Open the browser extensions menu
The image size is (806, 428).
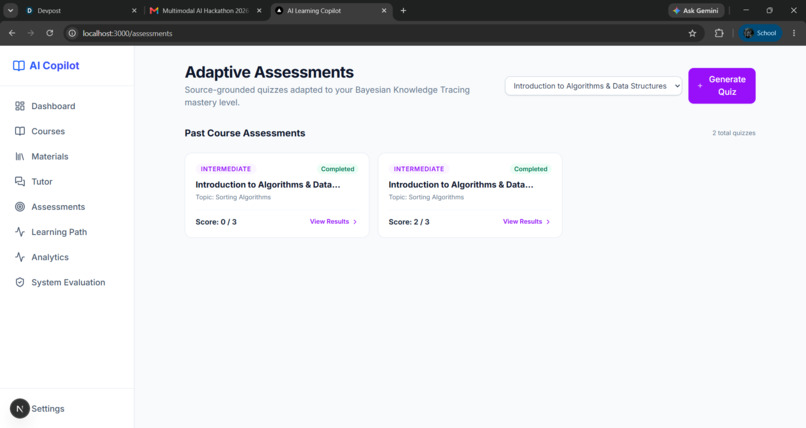pos(719,33)
